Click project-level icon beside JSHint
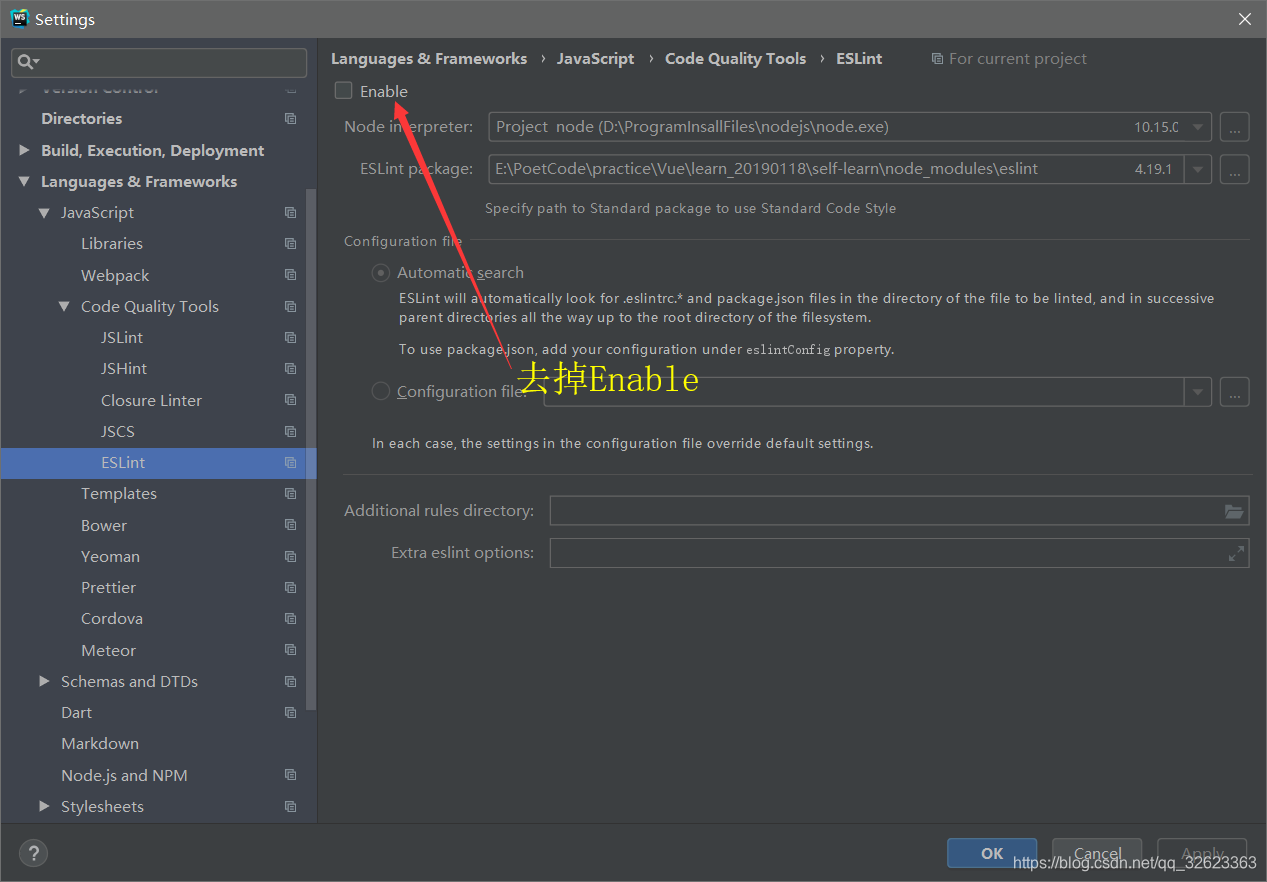The image size is (1267, 882). pos(290,368)
